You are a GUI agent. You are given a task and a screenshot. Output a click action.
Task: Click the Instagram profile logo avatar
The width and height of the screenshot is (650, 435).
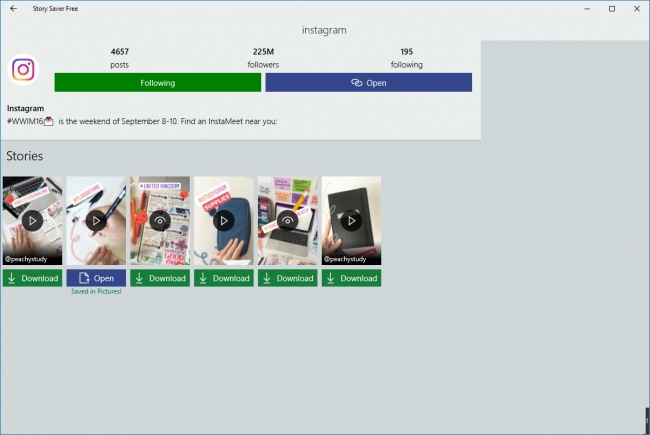(x=23, y=69)
